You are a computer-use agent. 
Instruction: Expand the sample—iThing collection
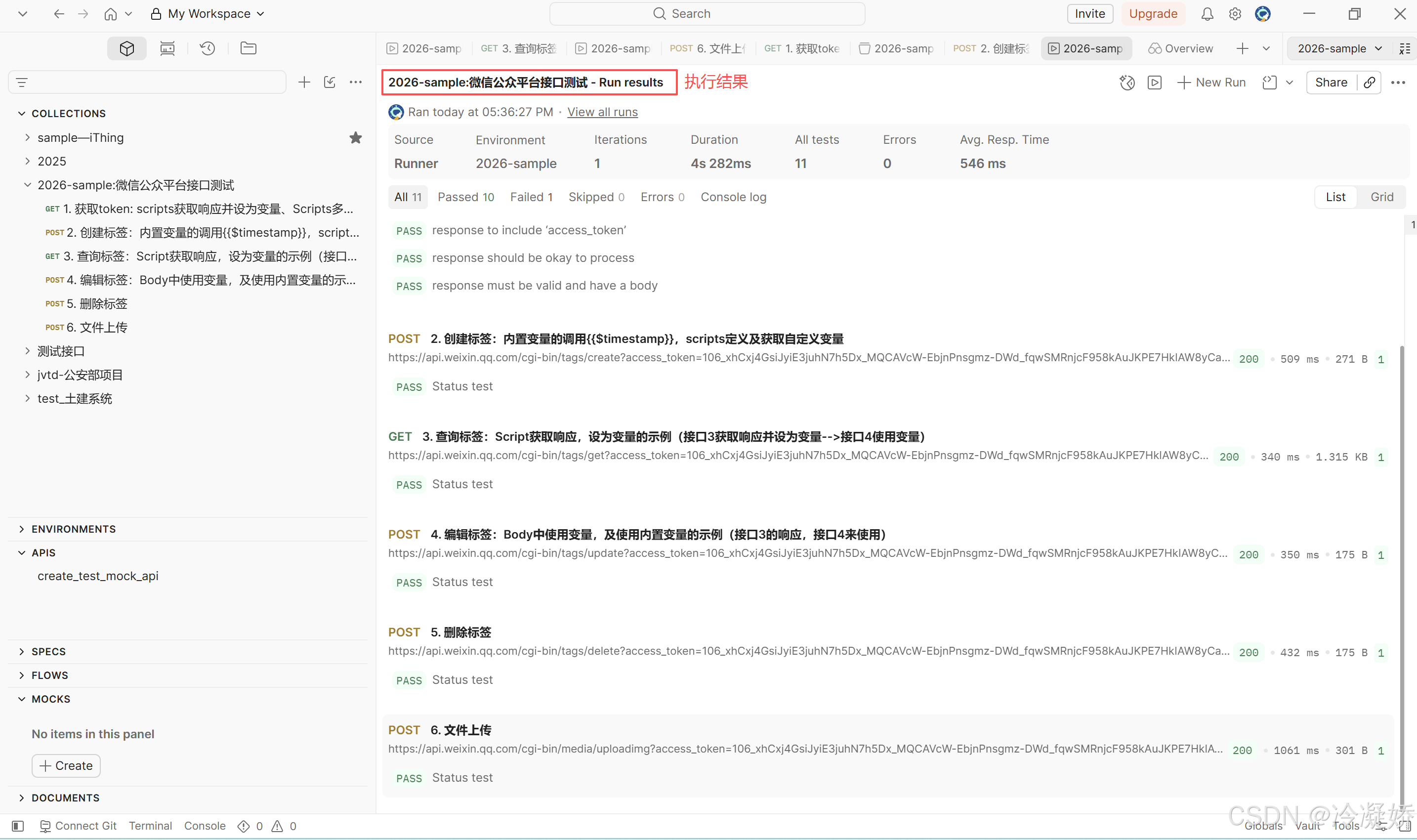tap(27, 137)
